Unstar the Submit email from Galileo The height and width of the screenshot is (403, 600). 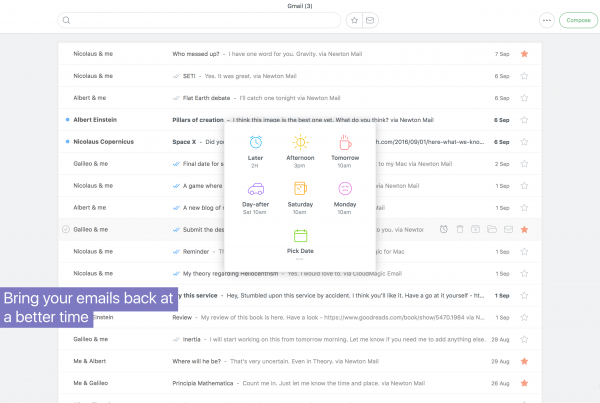click(524, 229)
